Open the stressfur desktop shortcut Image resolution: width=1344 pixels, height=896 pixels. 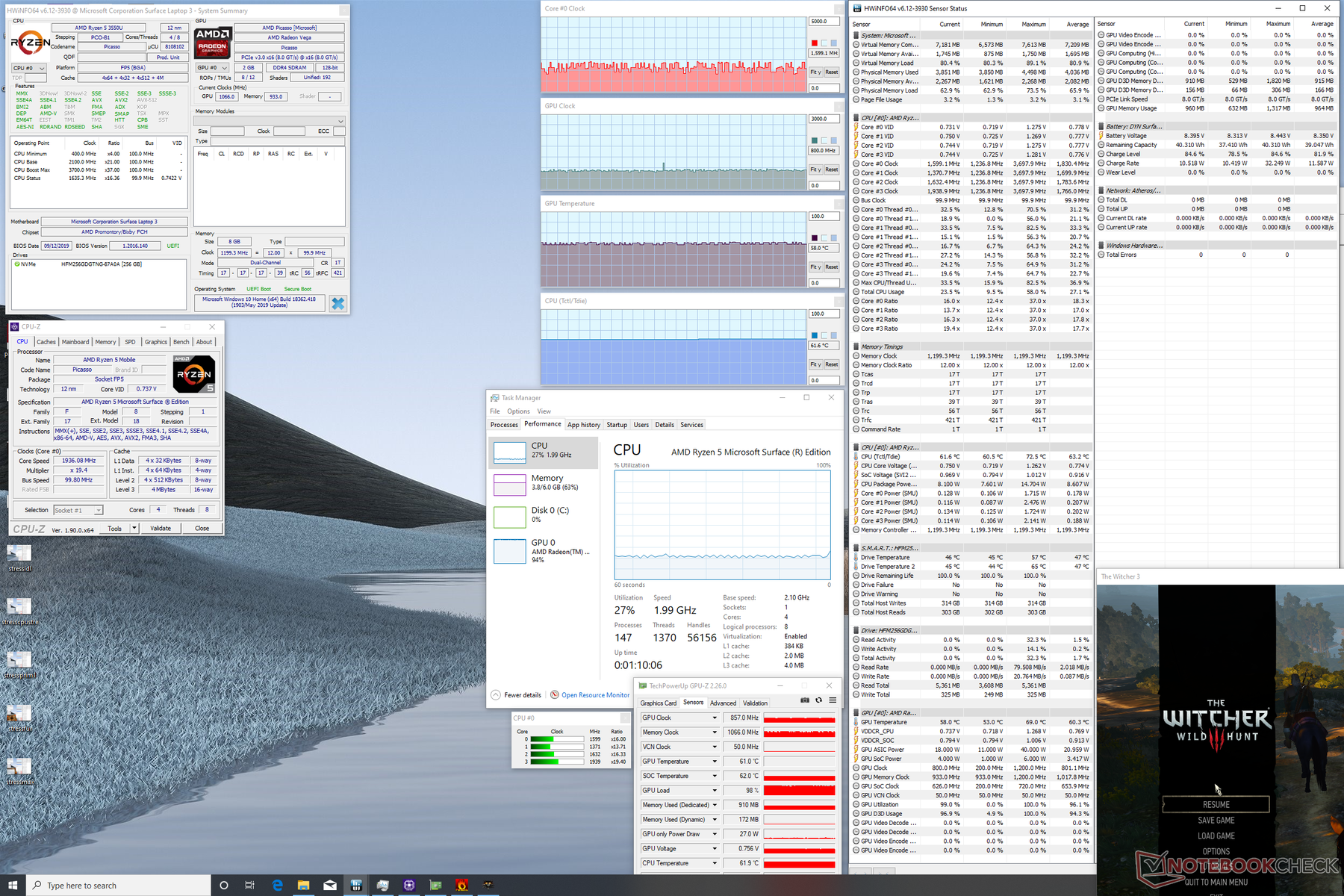coord(19,718)
